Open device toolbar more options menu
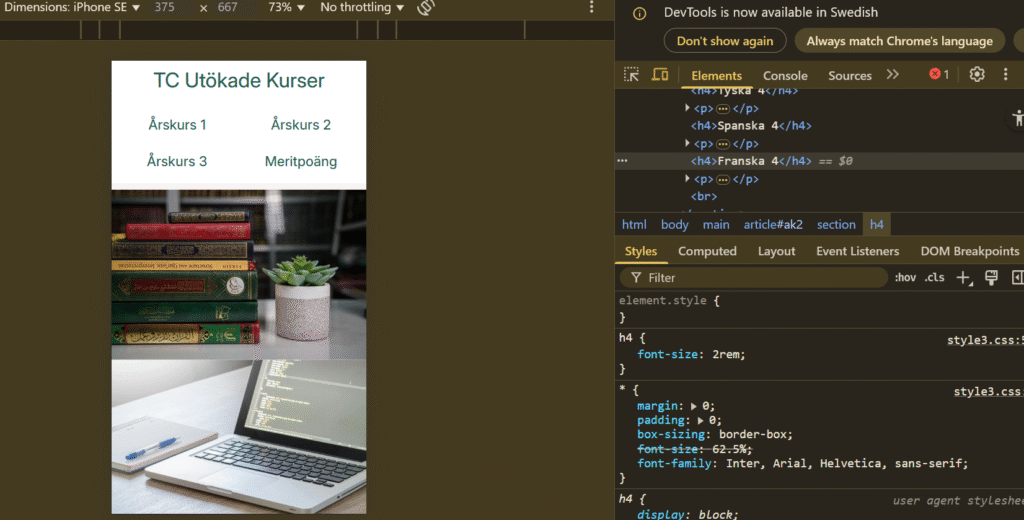Screen dimensions: 1024x520 (x=591, y=7)
